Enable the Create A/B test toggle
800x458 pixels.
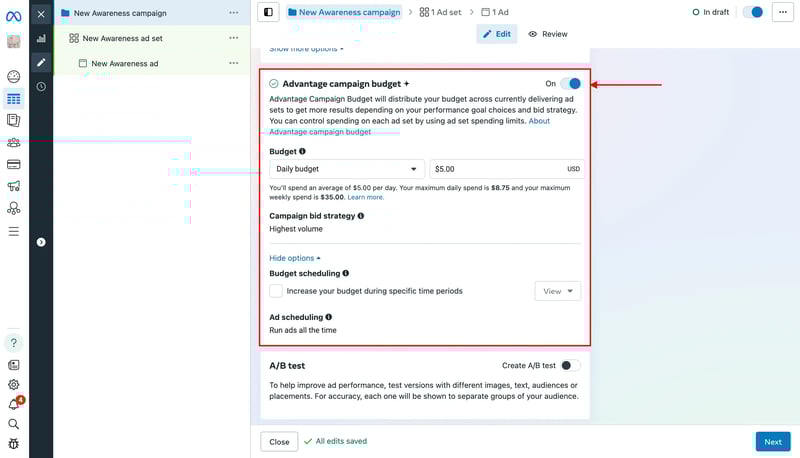(x=570, y=365)
